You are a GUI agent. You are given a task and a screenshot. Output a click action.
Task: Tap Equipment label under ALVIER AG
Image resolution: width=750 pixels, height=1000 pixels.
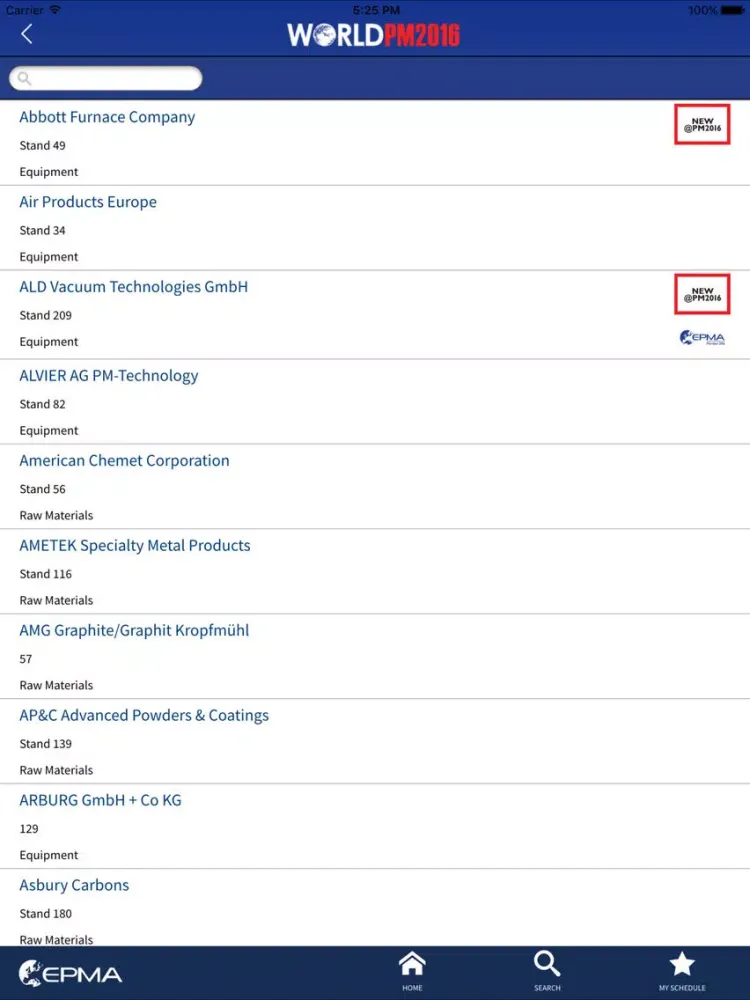pyautogui.click(x=48, y=430)
